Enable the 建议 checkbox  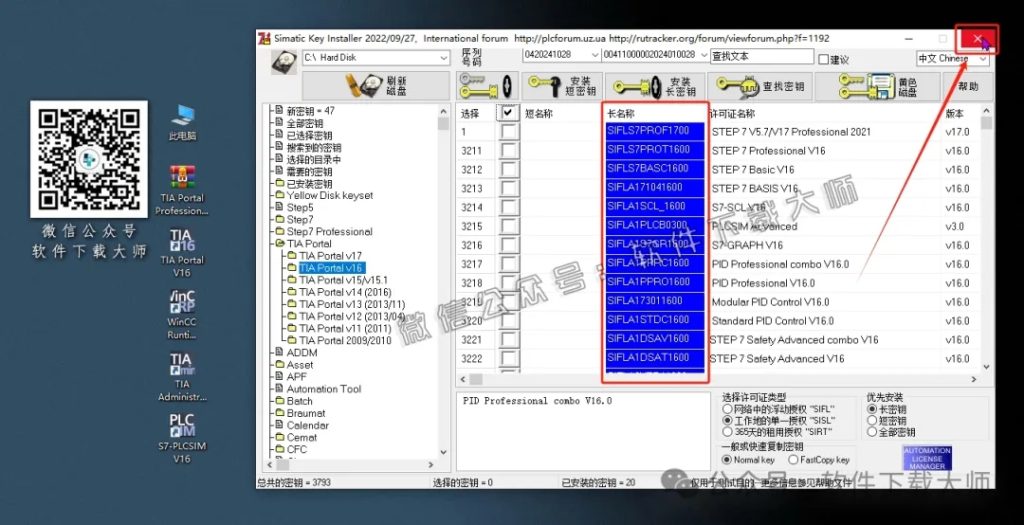[x=824, y=59]
